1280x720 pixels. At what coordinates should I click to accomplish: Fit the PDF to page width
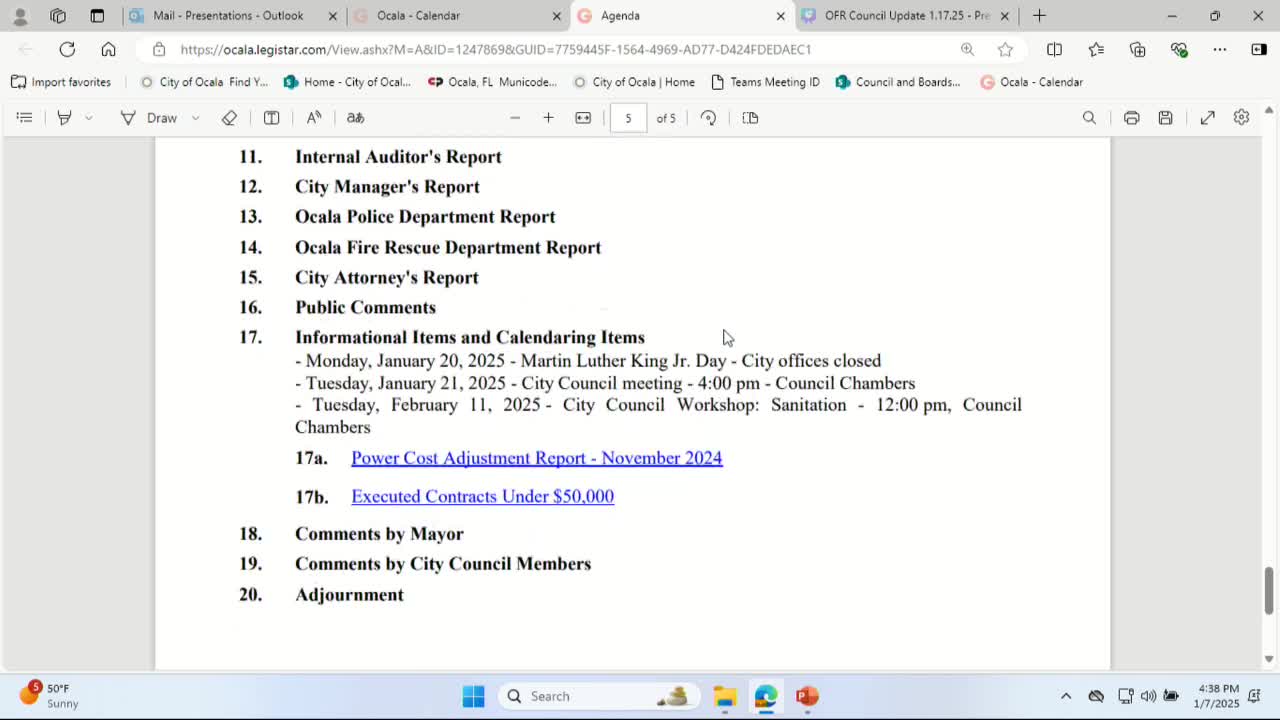pos(583,117)
